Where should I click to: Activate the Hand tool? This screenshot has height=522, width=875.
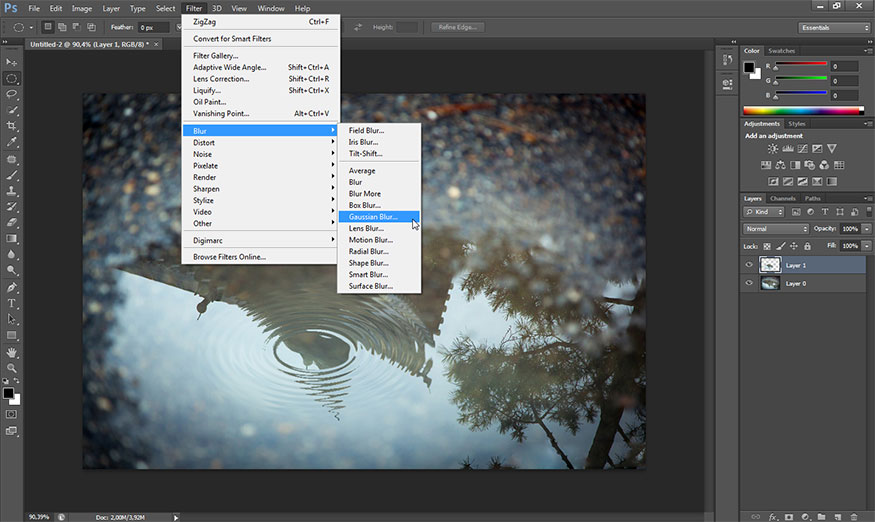coord(12,352)
